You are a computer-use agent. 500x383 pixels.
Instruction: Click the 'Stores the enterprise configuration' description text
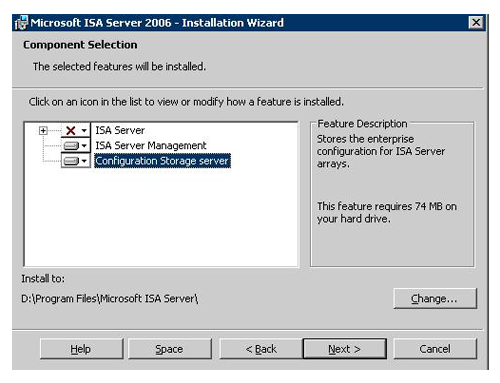pyautogui.click(x=381, y=151)
